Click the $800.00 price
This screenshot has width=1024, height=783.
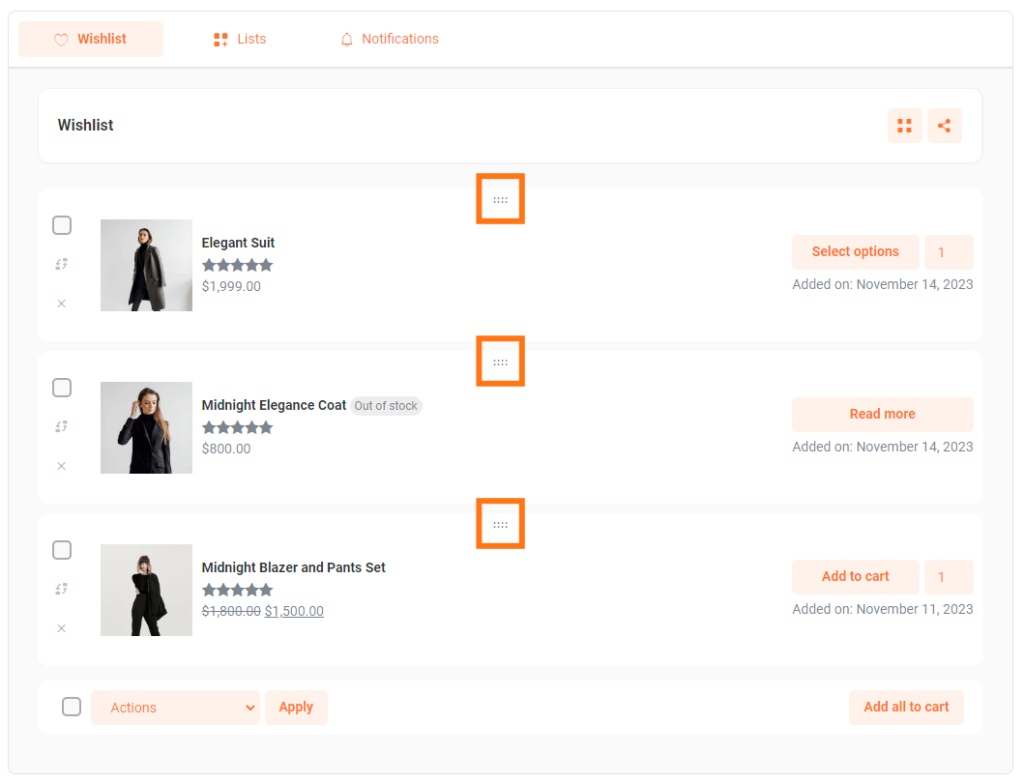(x=226, y=449)
